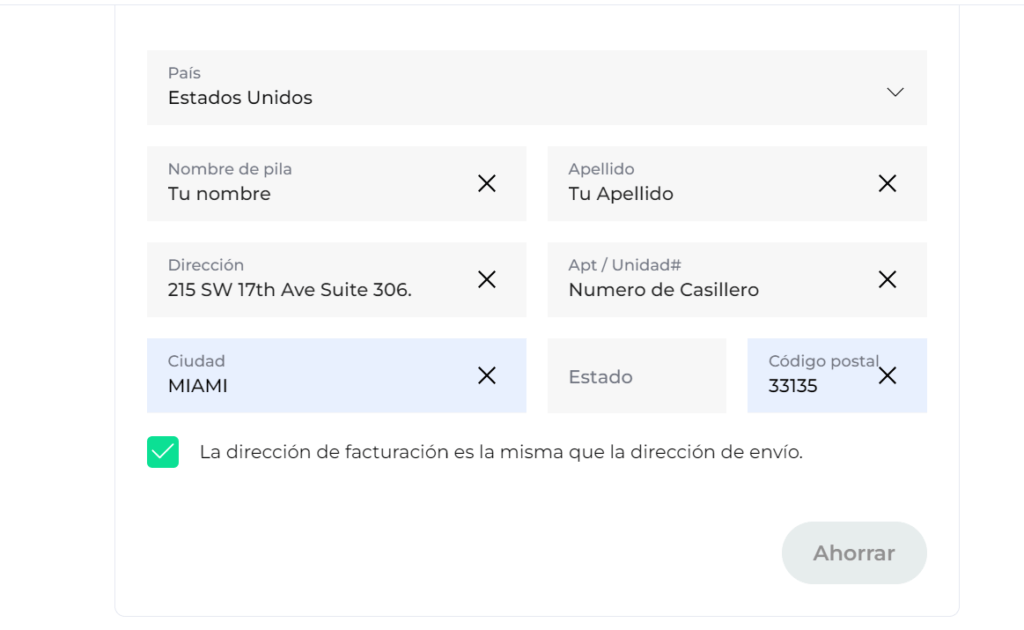Edit the 33135 postal code value
Viewport: 1024px width, 630px height.
pyautogui.click(x=793, y=386)
